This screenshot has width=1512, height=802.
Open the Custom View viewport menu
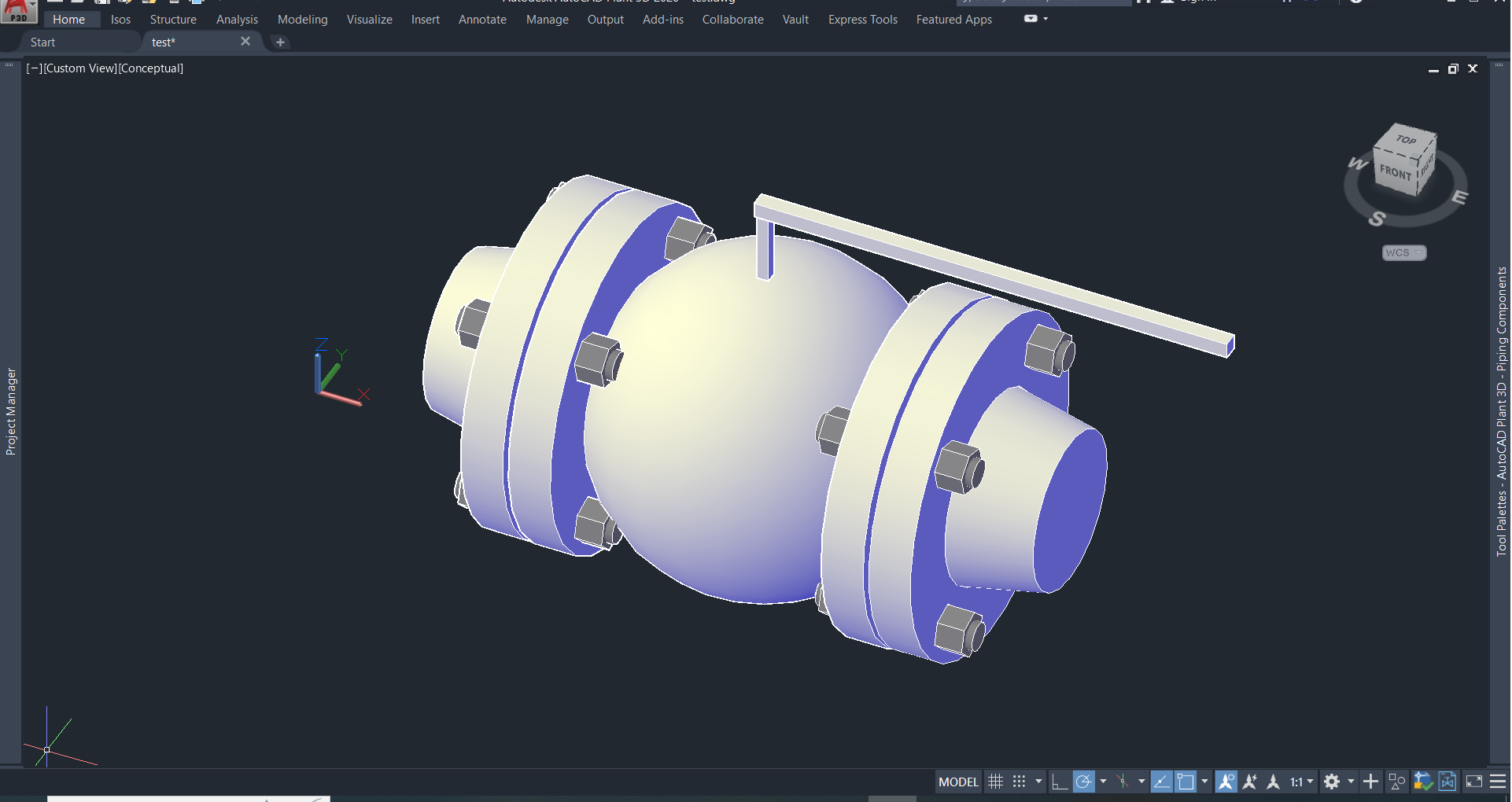80,68
